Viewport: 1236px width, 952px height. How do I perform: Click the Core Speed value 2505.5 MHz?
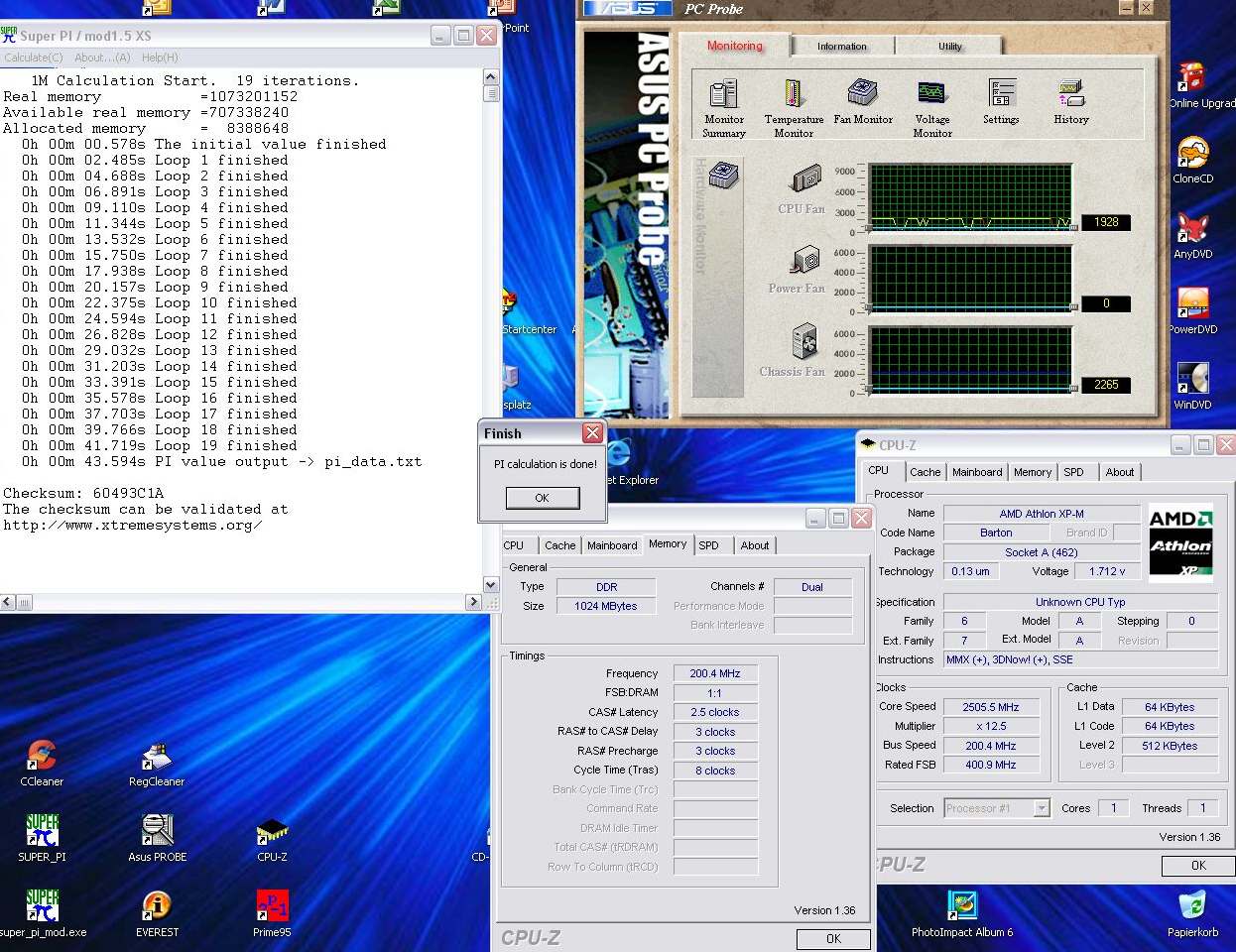990,707
